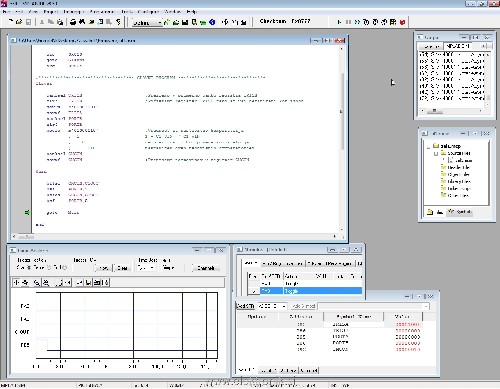Click the last icon in the Logic Analyzer toolbar
The height and width of the screenshot is (389, 500).
[x=105, y=283]
